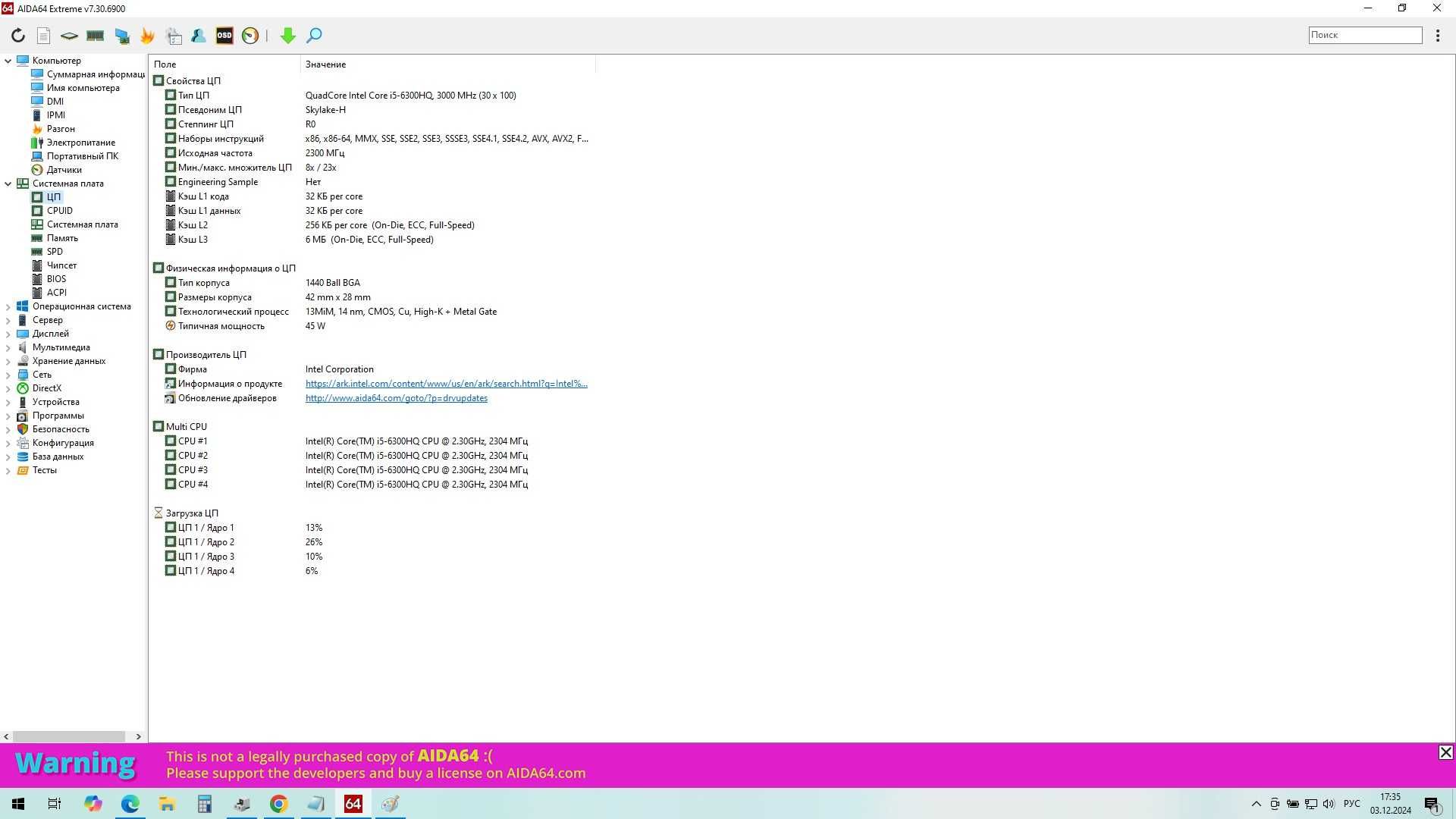Select the Тип ЦП row
The height and width of the screenshot is (819, 1456).
(372, 96)
